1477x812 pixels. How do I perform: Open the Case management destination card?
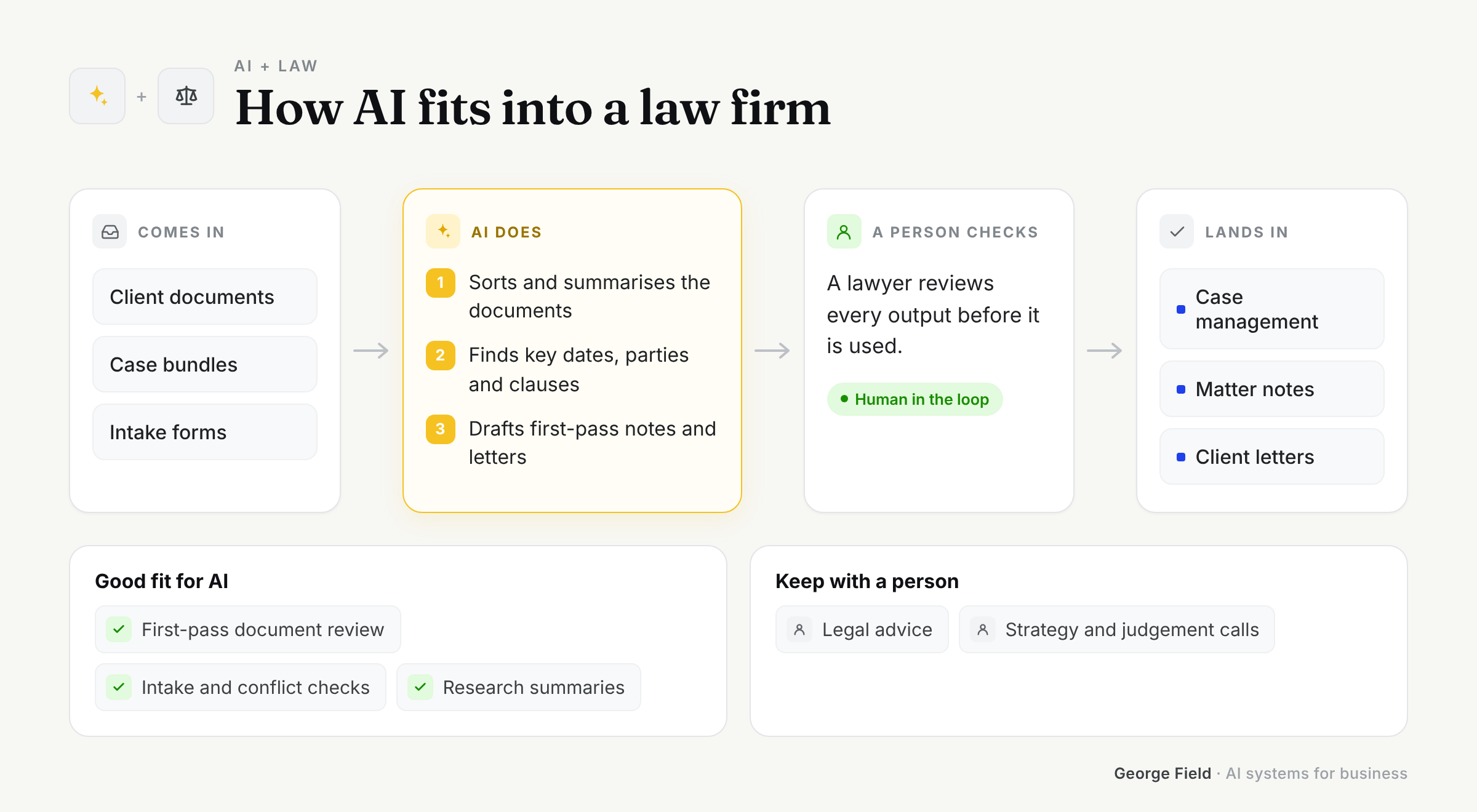pyautogui.click(x=1272, y=309)
